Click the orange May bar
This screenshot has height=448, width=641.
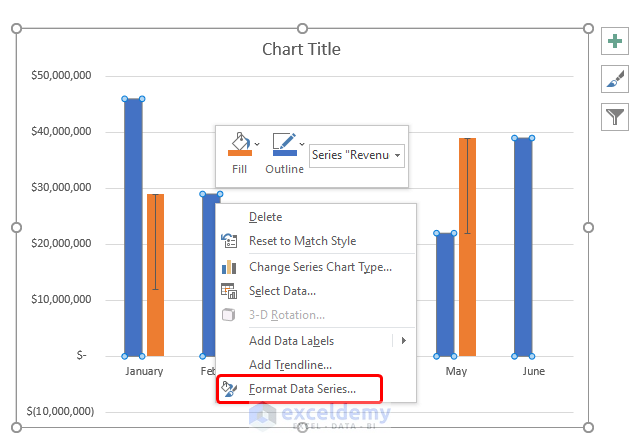tap(467, 246)
